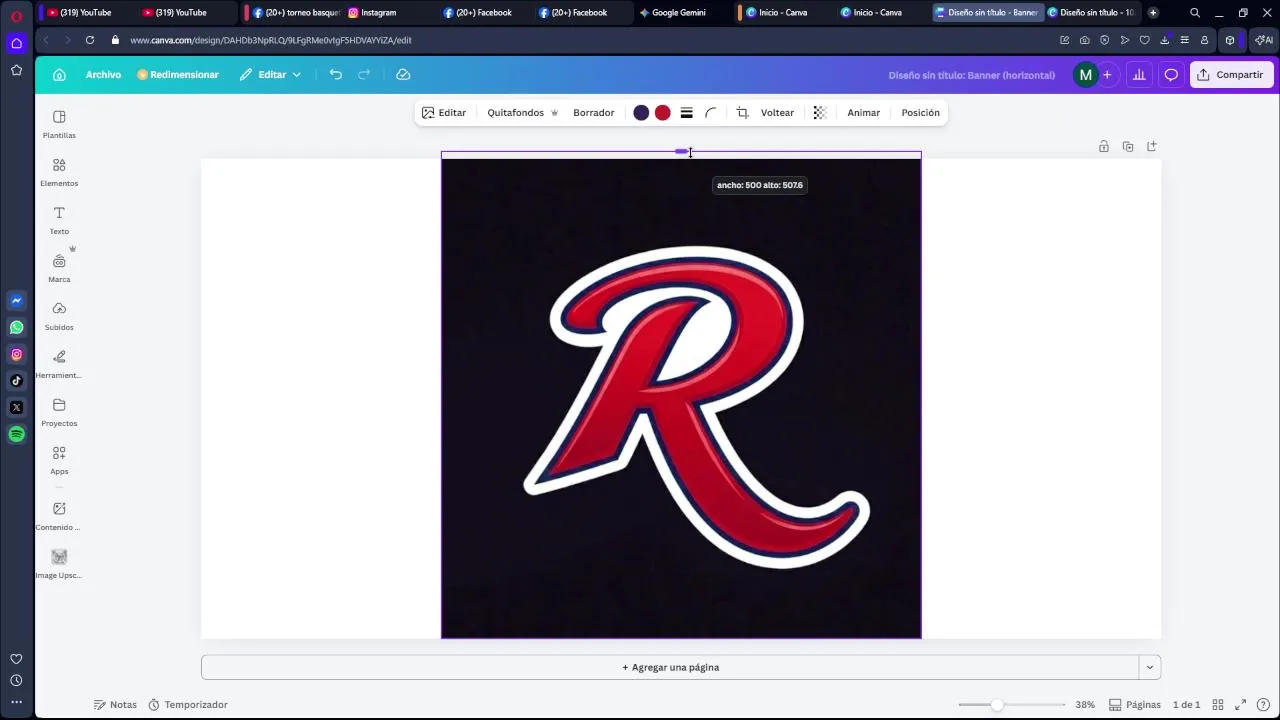Screen dimensions: 1280x720
Task: Open Marca panel in sidebar
Action: [59, 268]
